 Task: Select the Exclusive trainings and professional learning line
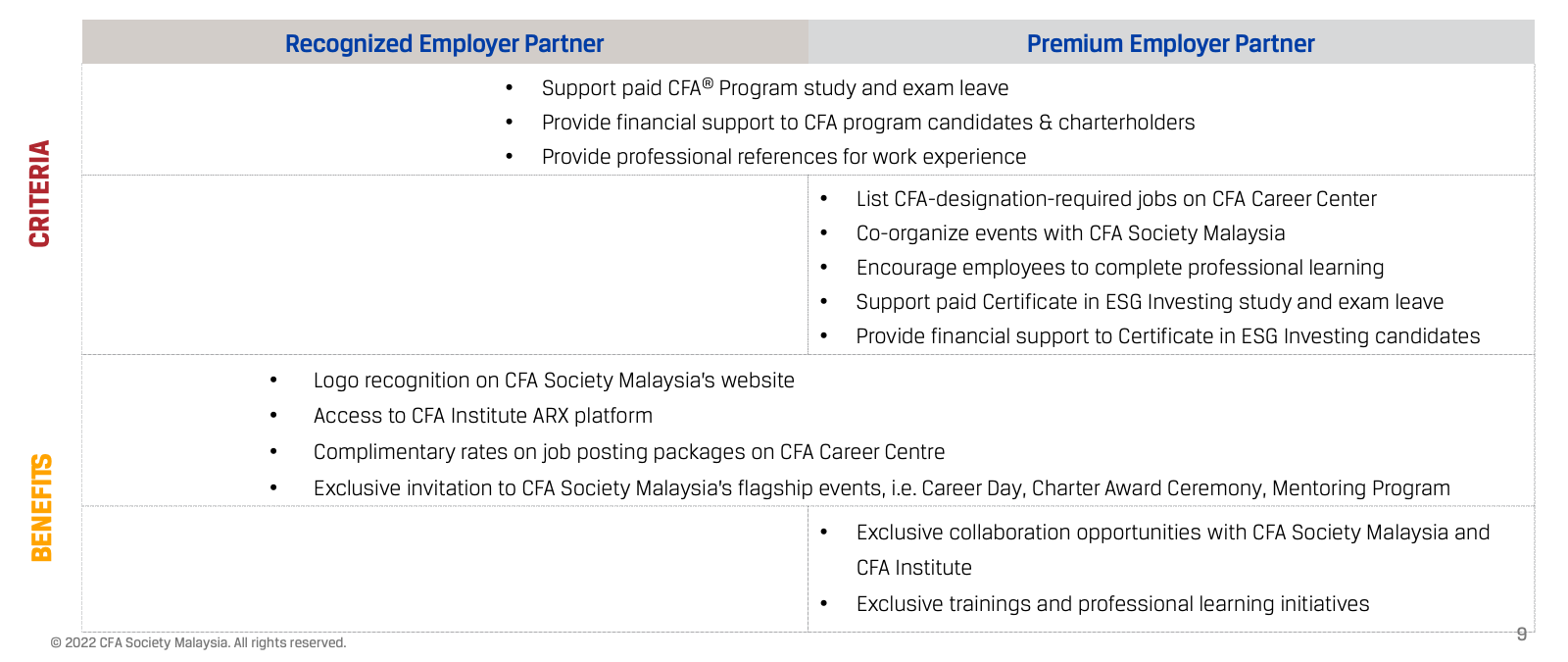pyautogui.click(x=1112, y=604)
